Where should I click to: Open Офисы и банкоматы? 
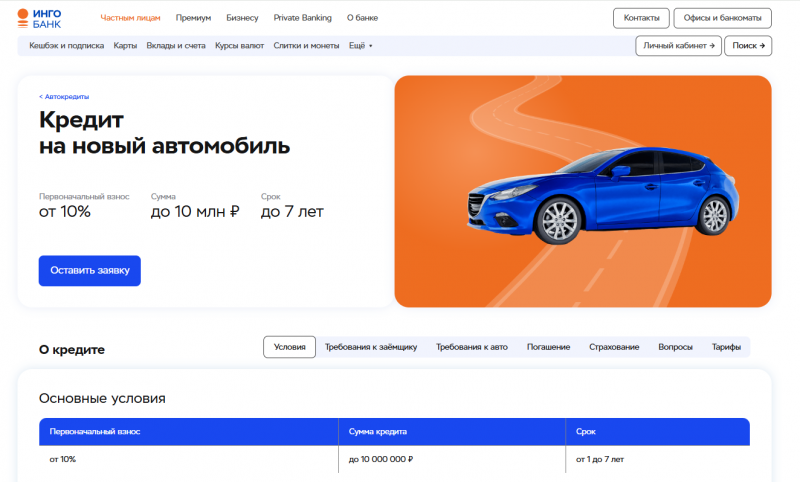(722, 18)
